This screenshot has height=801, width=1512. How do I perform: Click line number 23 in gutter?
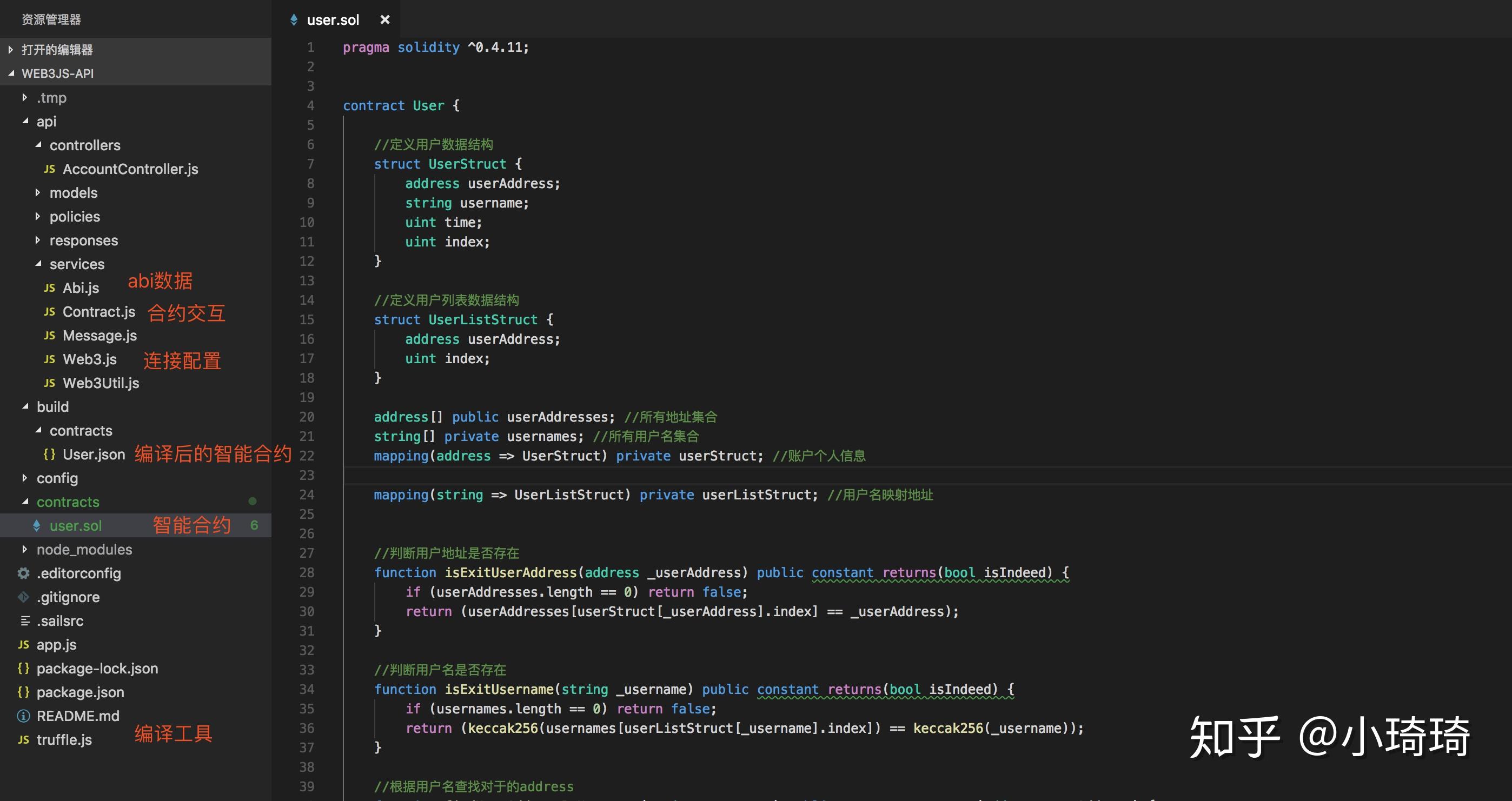point(307,475)
